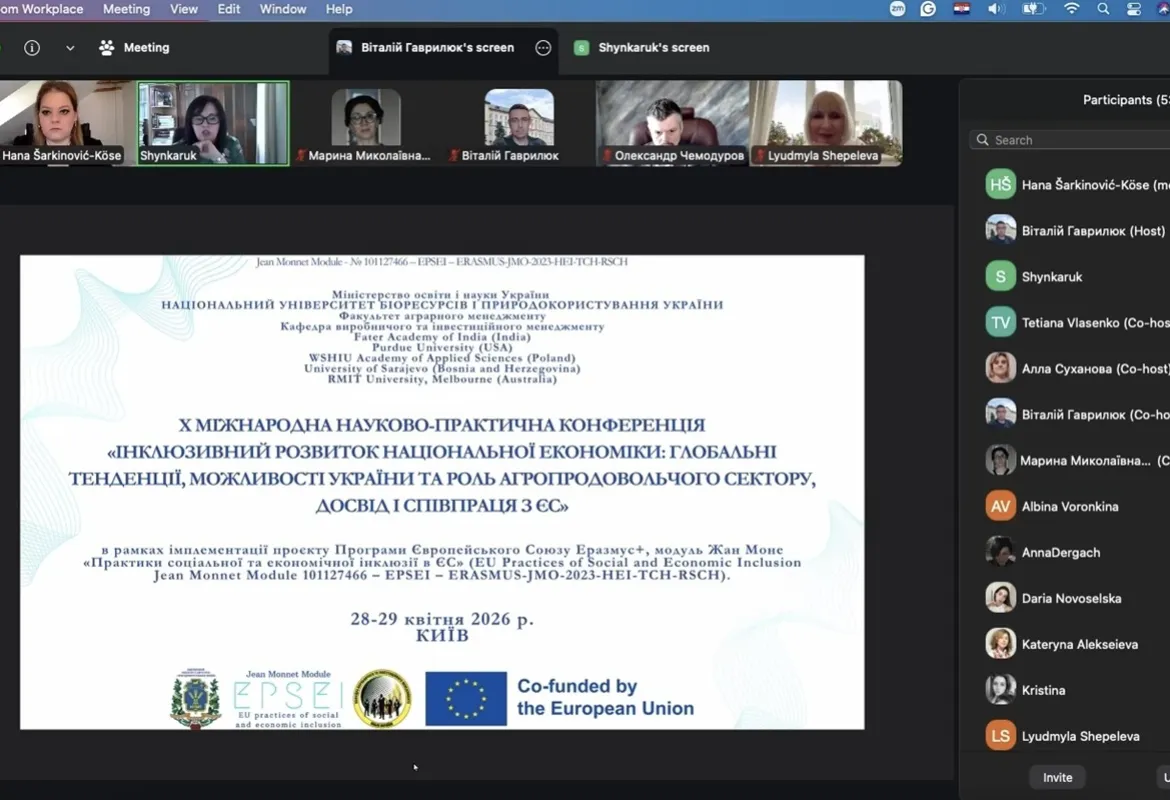Image resolution: width=1170 pixels, height=800 pixels.
Task: Open options for Віталій Гаврилюк's shared screen
Action: pos(543,47)
